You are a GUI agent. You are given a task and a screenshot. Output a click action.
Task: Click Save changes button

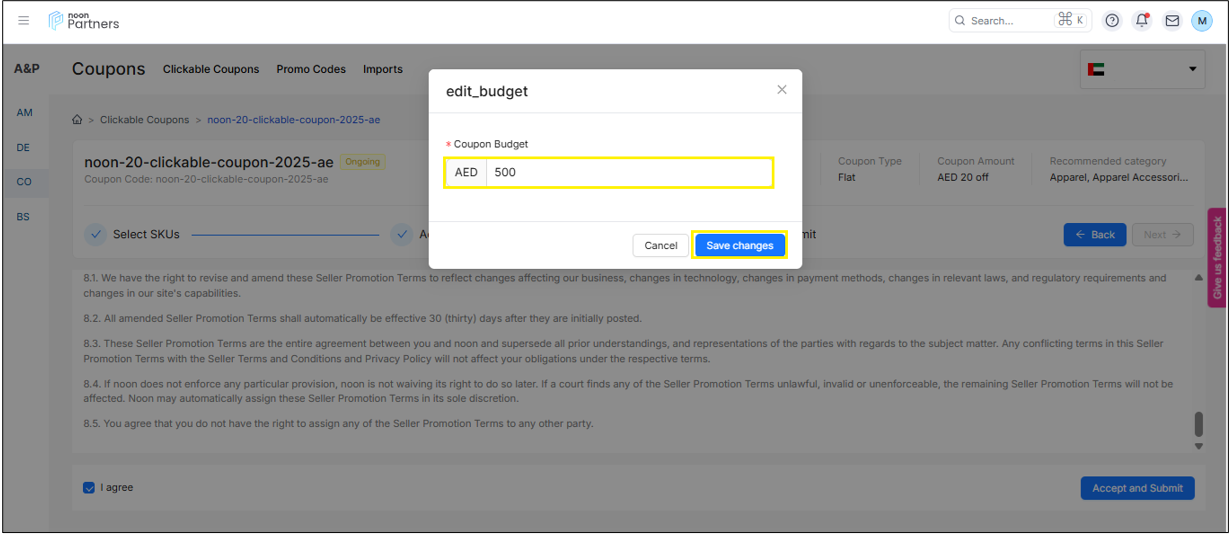[x=739, y=245]
